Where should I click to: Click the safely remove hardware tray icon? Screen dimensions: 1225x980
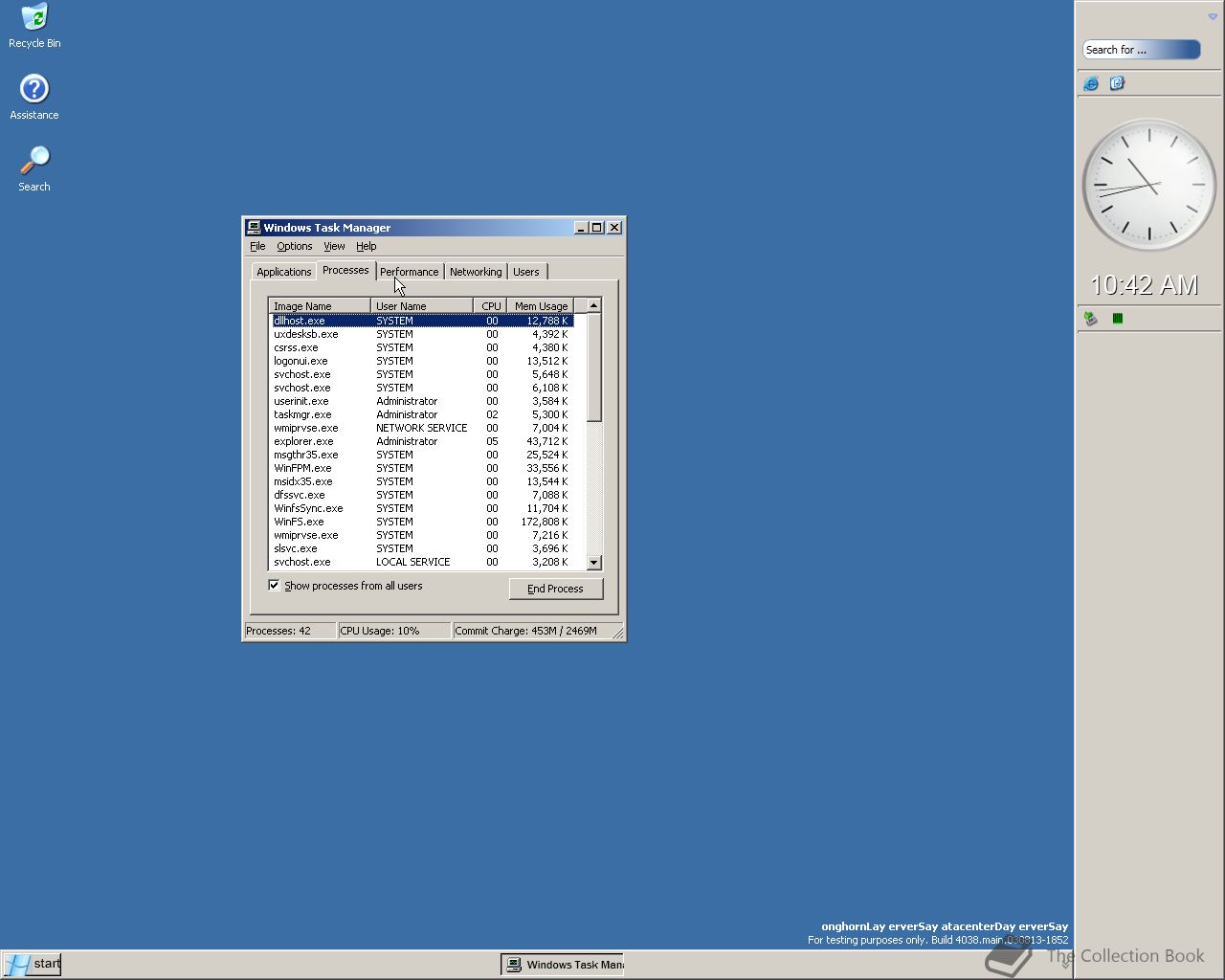click(1090, 319)
